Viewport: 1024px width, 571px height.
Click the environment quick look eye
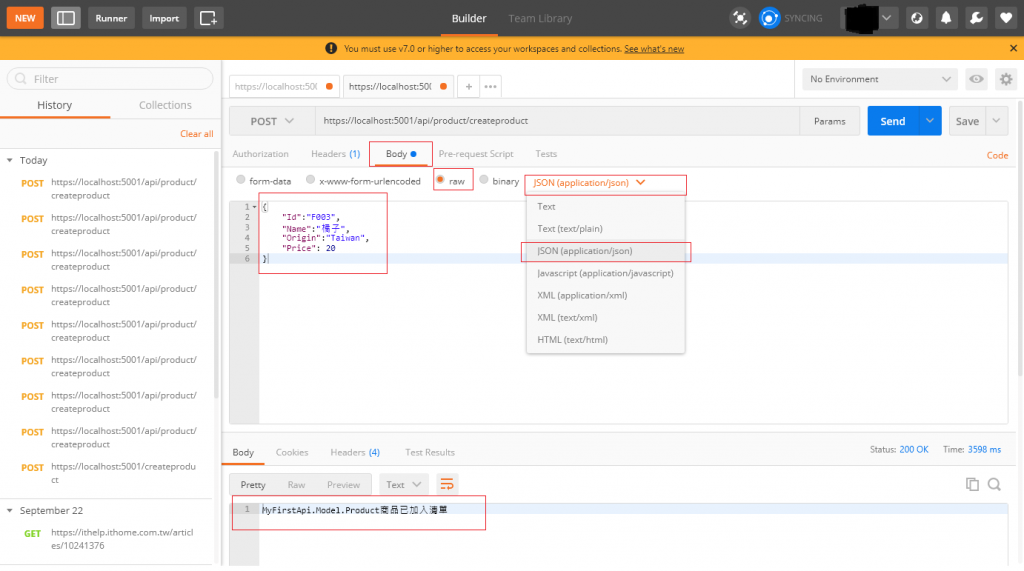click(976, 79)
